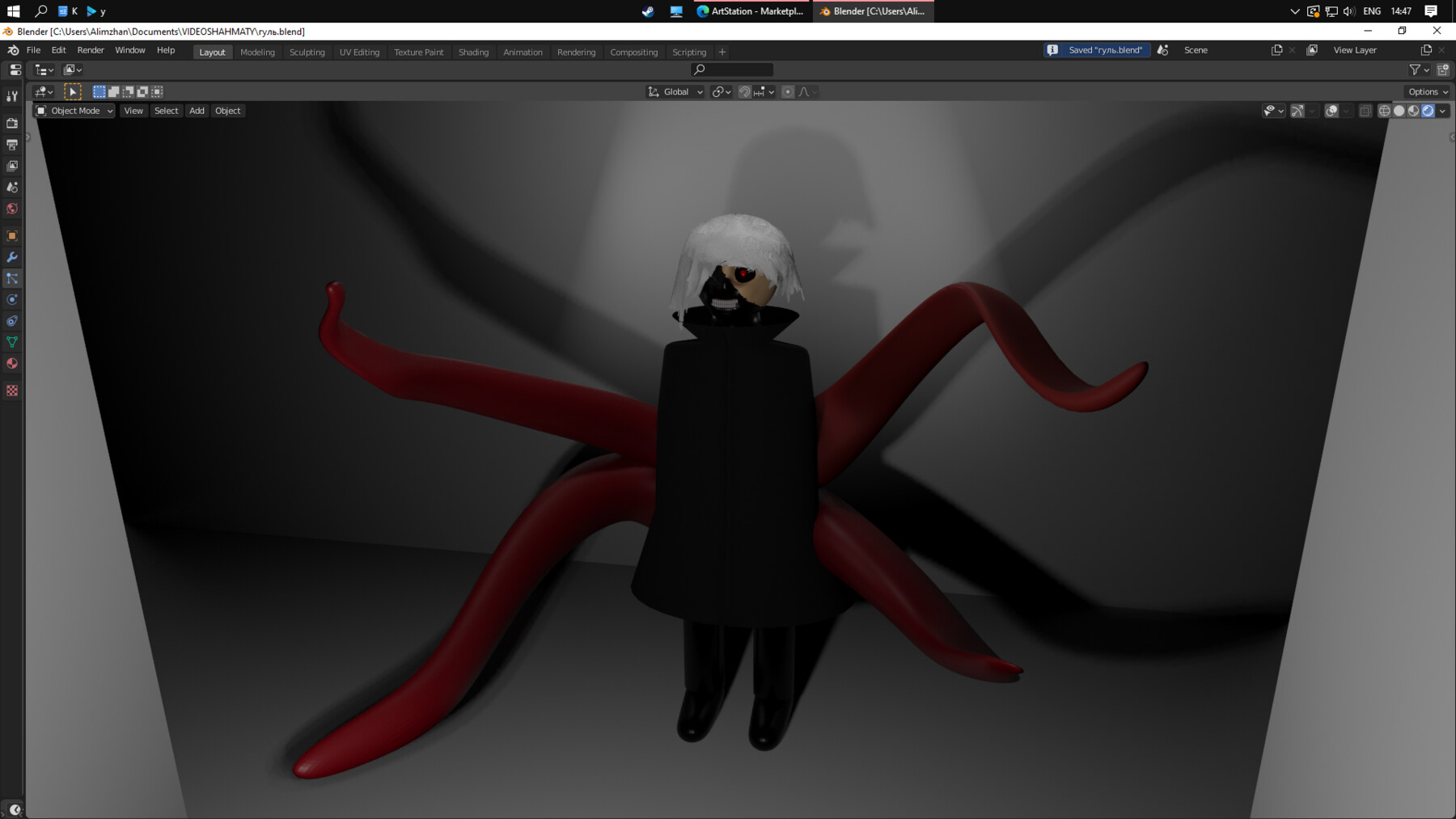Open the Object Mode dropdown
The image size is (1456, 819).
point(74,111)
